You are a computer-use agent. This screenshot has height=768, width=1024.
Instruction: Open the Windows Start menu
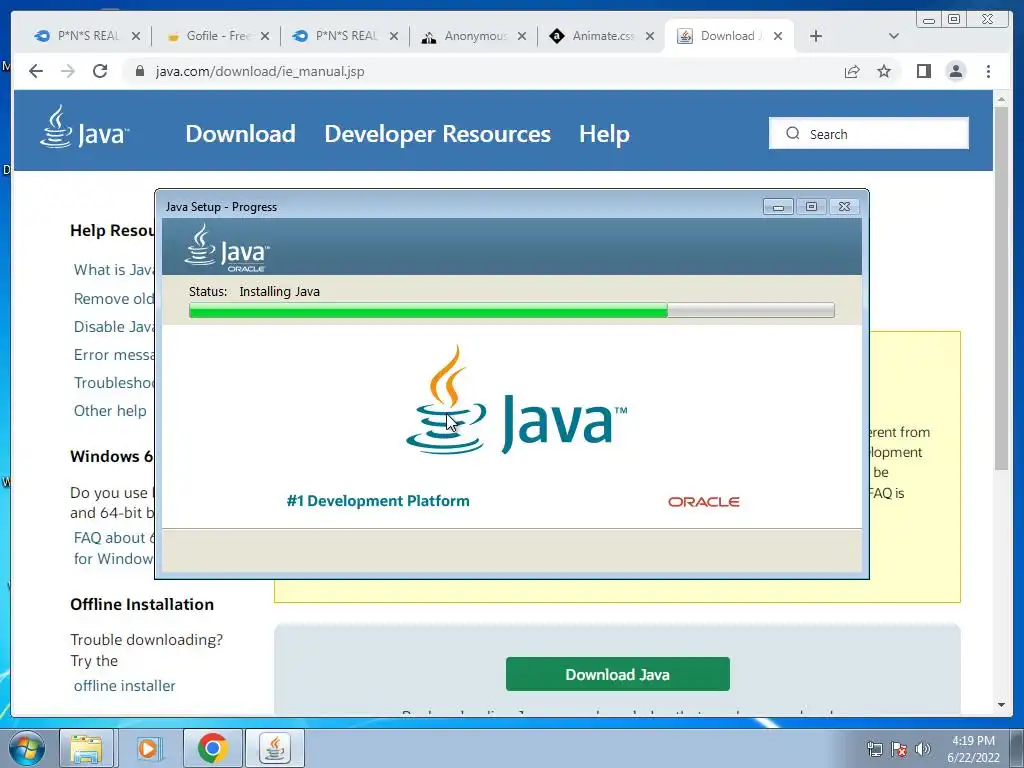27,748
